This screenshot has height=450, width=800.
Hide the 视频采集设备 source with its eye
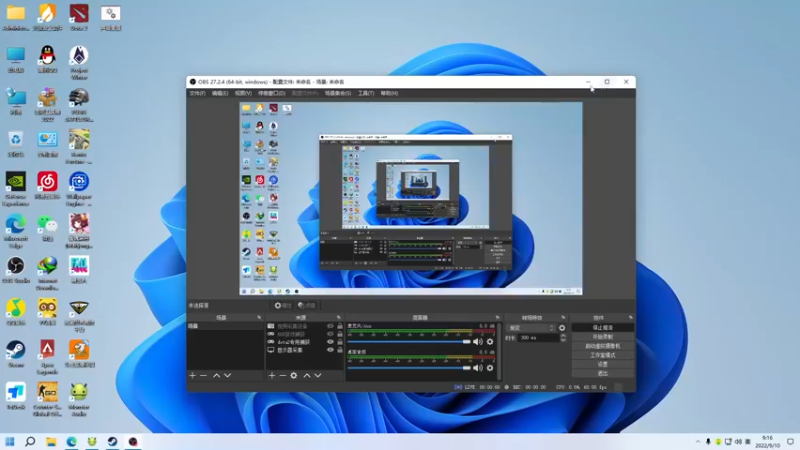330,326
